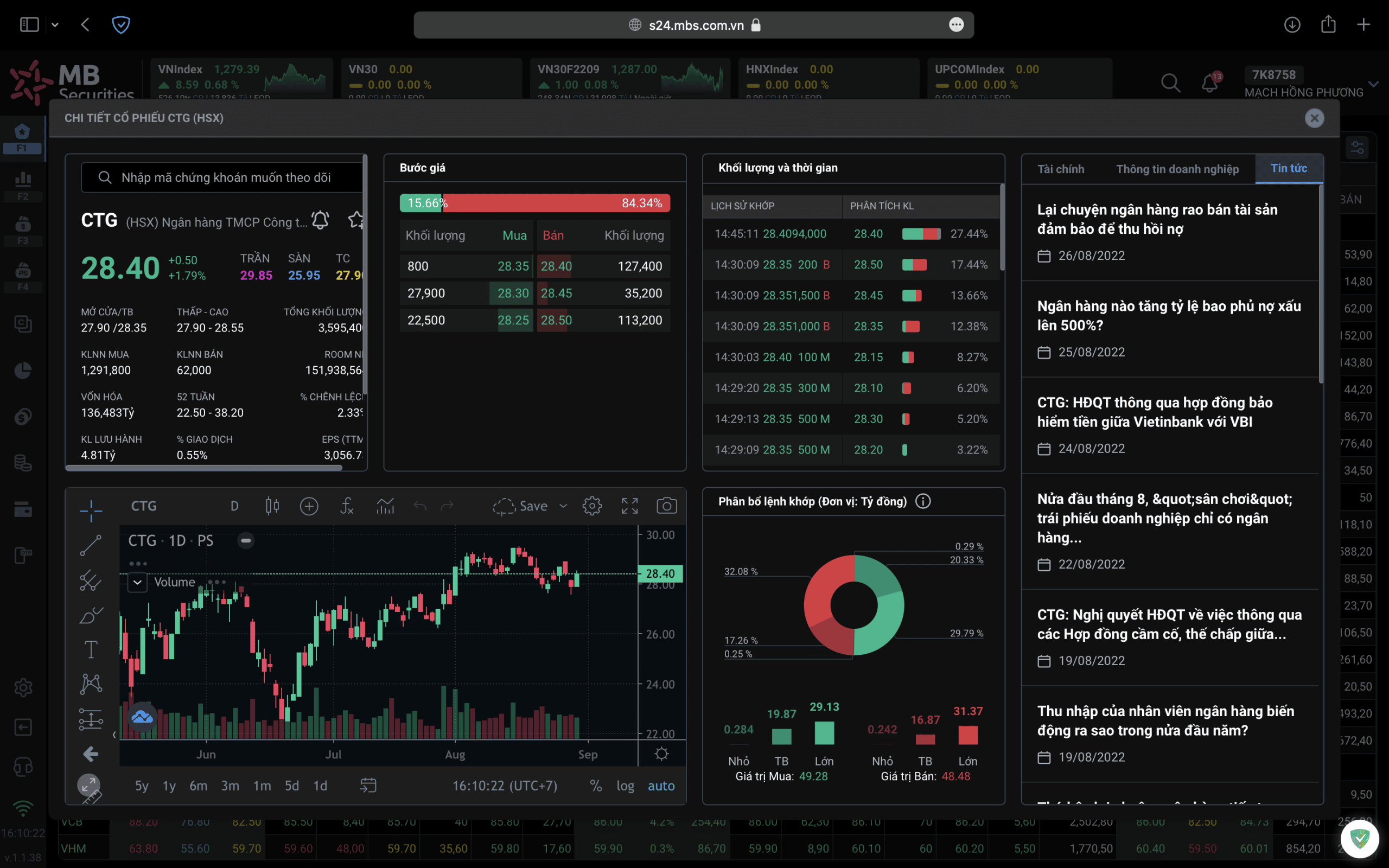Expand the account dropdown next to MẠCH HỒNG PHƯƠNG

[1373, 84]
